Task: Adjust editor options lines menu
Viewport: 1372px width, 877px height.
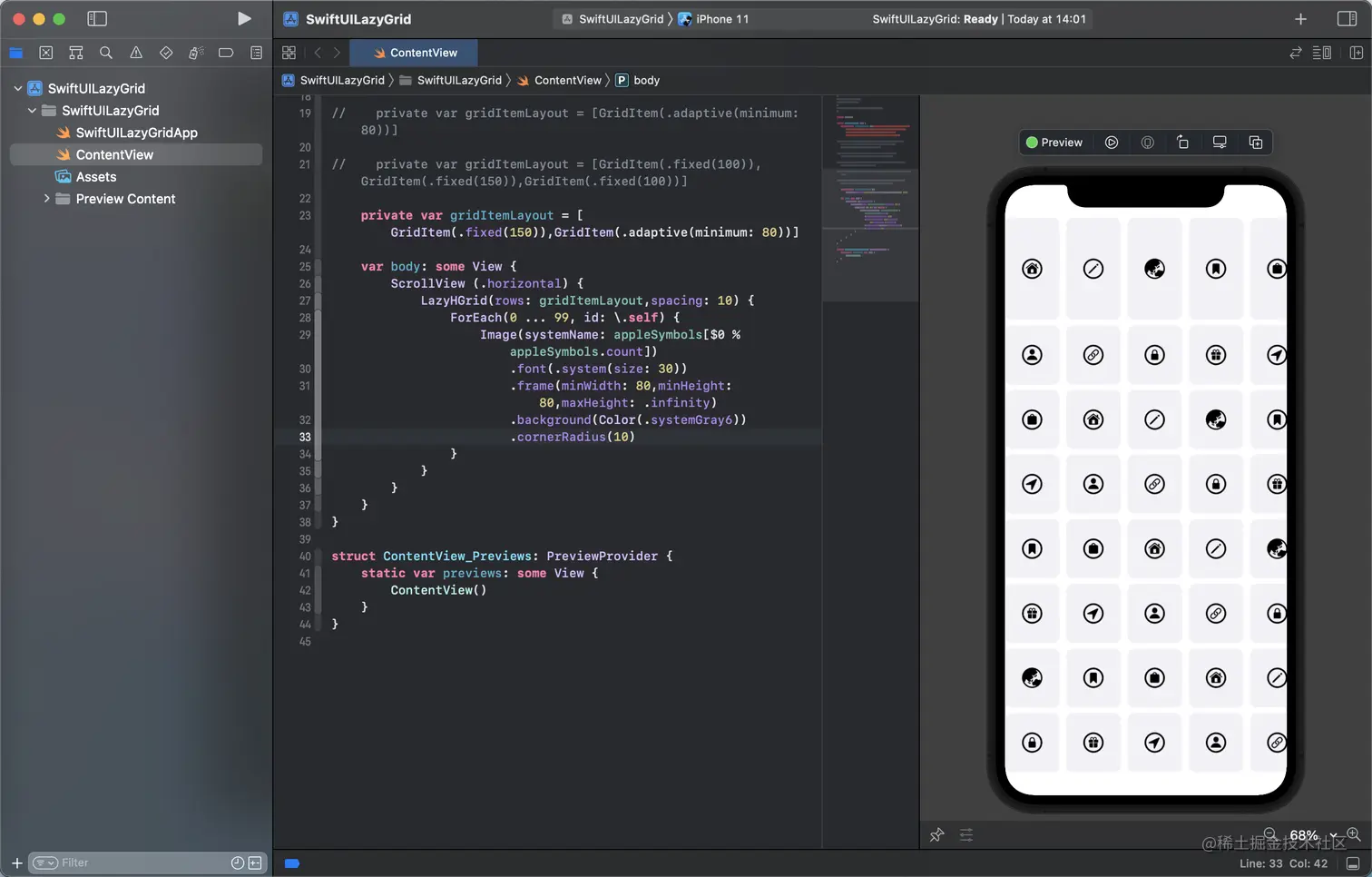Action: tap(1322, 53)
